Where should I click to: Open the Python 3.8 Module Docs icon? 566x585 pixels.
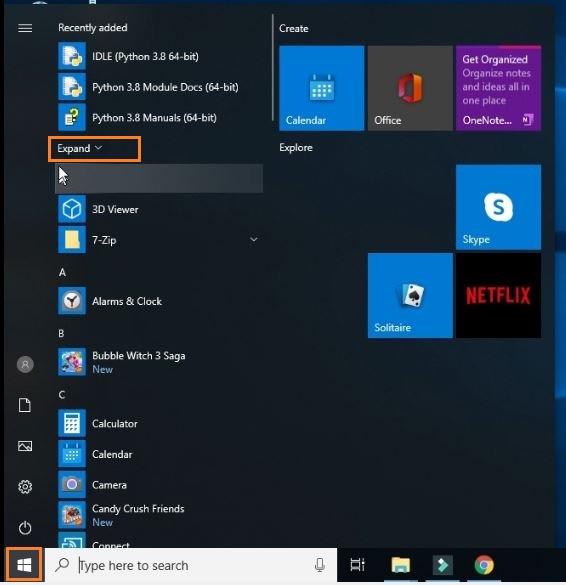pos(72,87)
